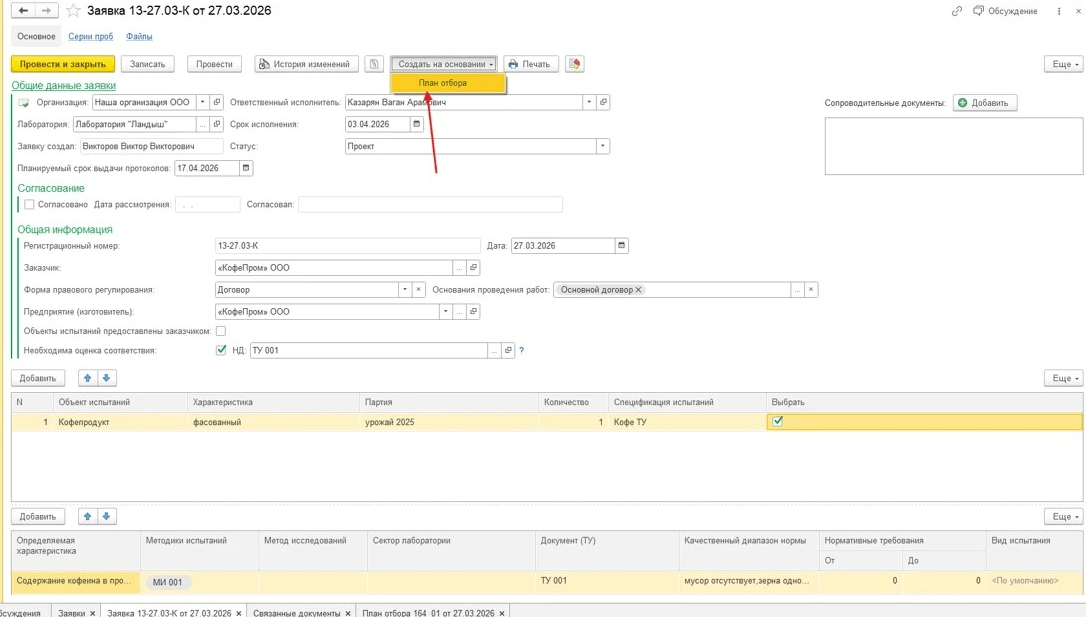1086x617 pixels.
Task: Show help via the question mark near НД
Action: click(522, 350)
